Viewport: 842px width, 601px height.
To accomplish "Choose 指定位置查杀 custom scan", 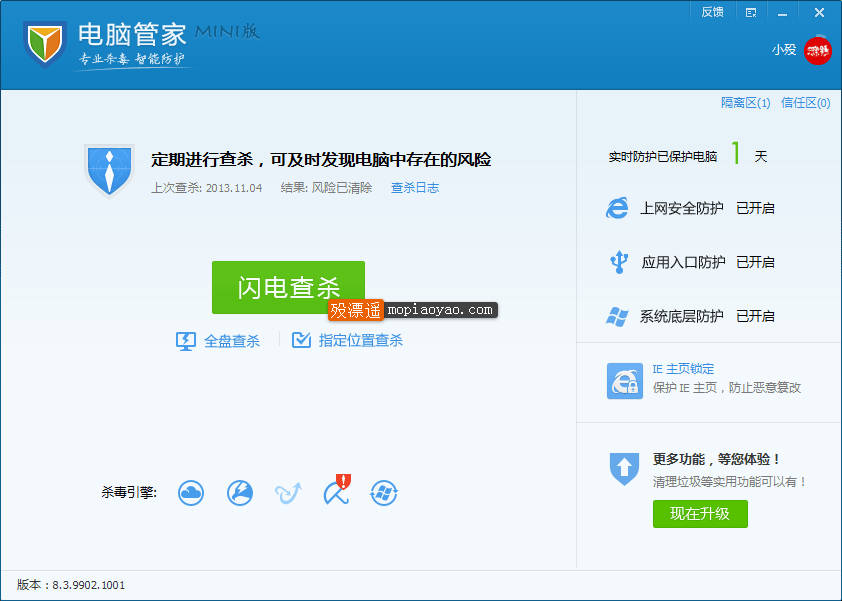I will [x=360, y=341].
